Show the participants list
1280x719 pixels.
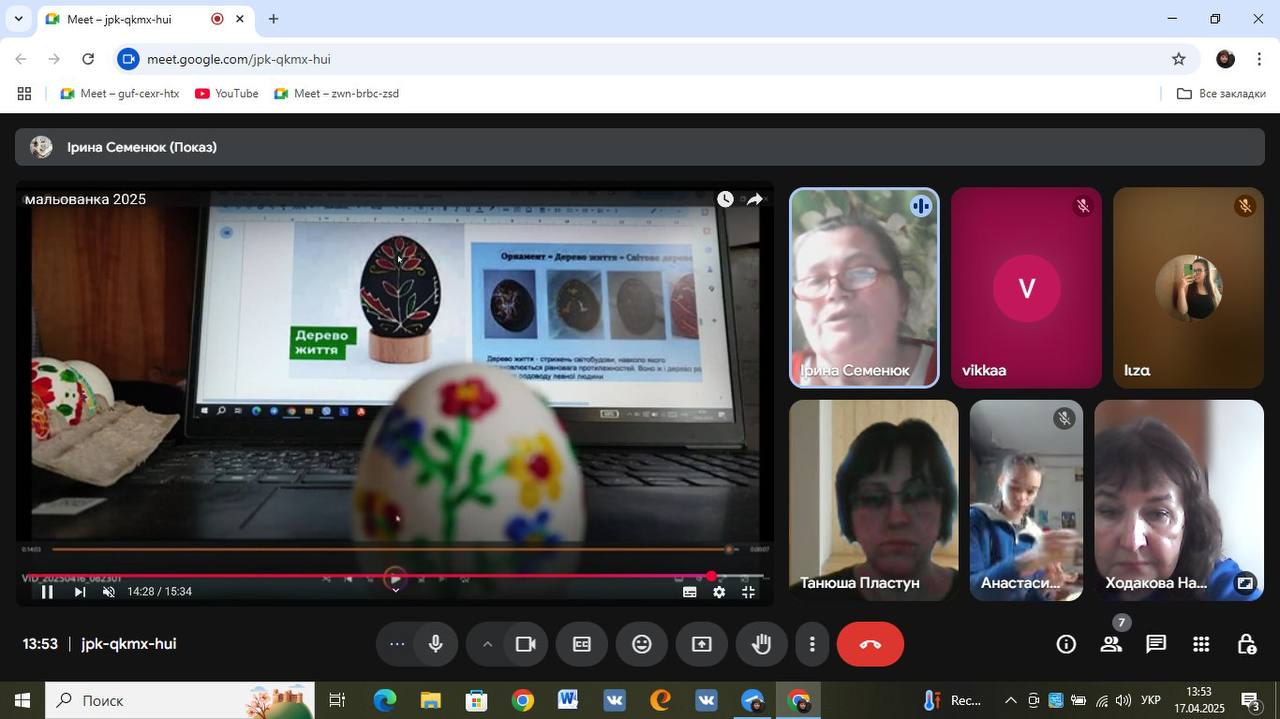pyautogui.click(x=1111, y=645)
